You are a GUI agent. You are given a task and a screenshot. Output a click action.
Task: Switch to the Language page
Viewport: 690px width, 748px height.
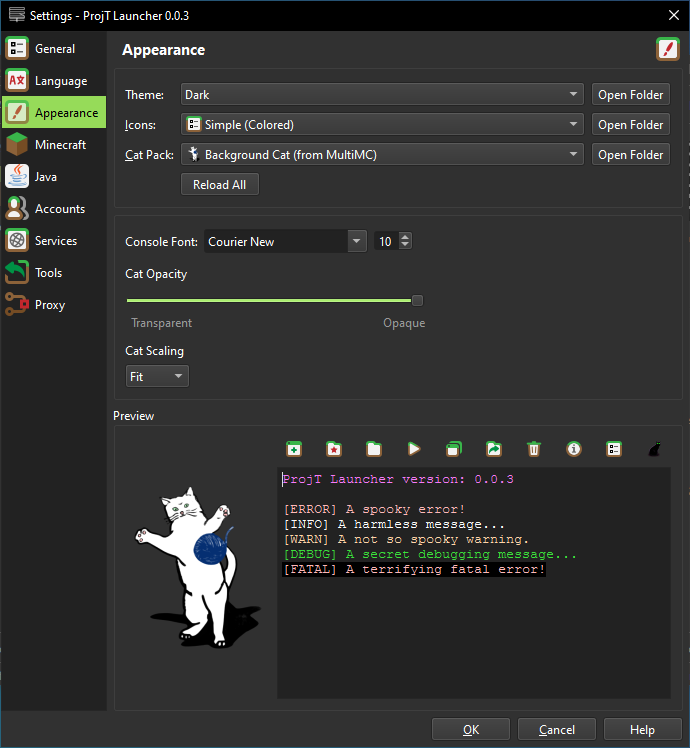click(54, 81)
